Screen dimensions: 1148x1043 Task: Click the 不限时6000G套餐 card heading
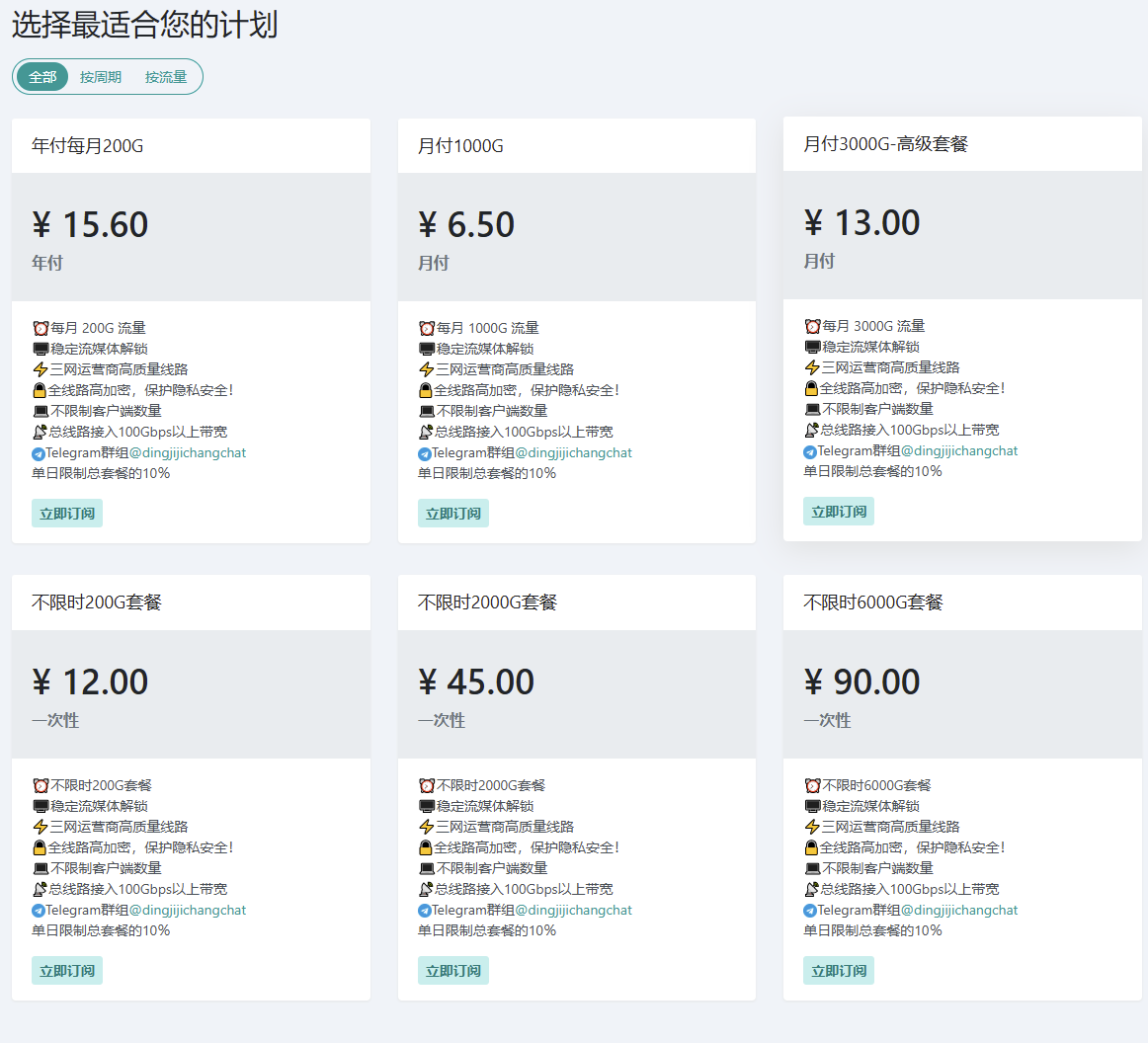pyautogui.click(x=872, y=602)
